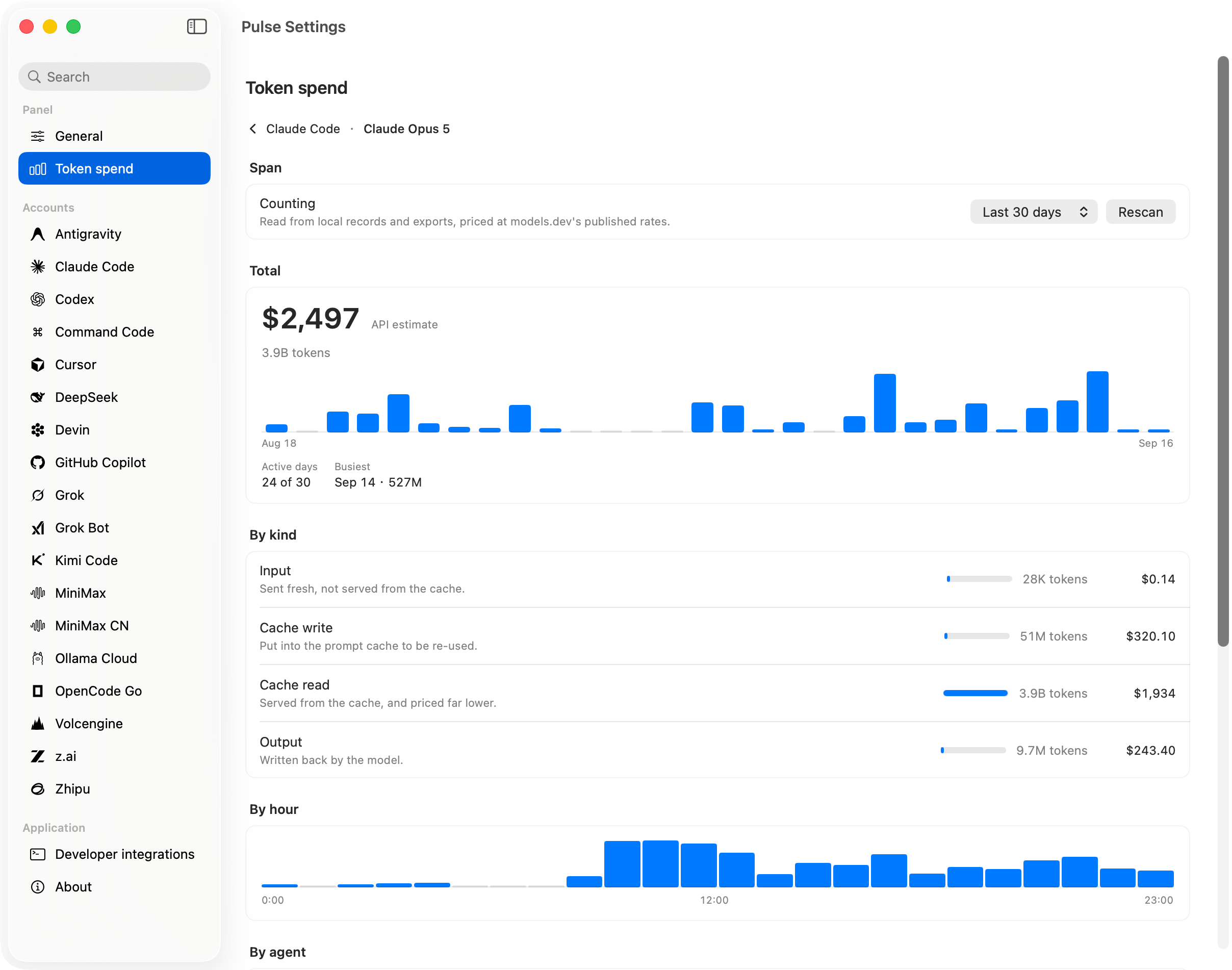Go back using the breadcrumb chevron
The width and height of the screenshot is (1232, 970).
[x=253, y=129]
